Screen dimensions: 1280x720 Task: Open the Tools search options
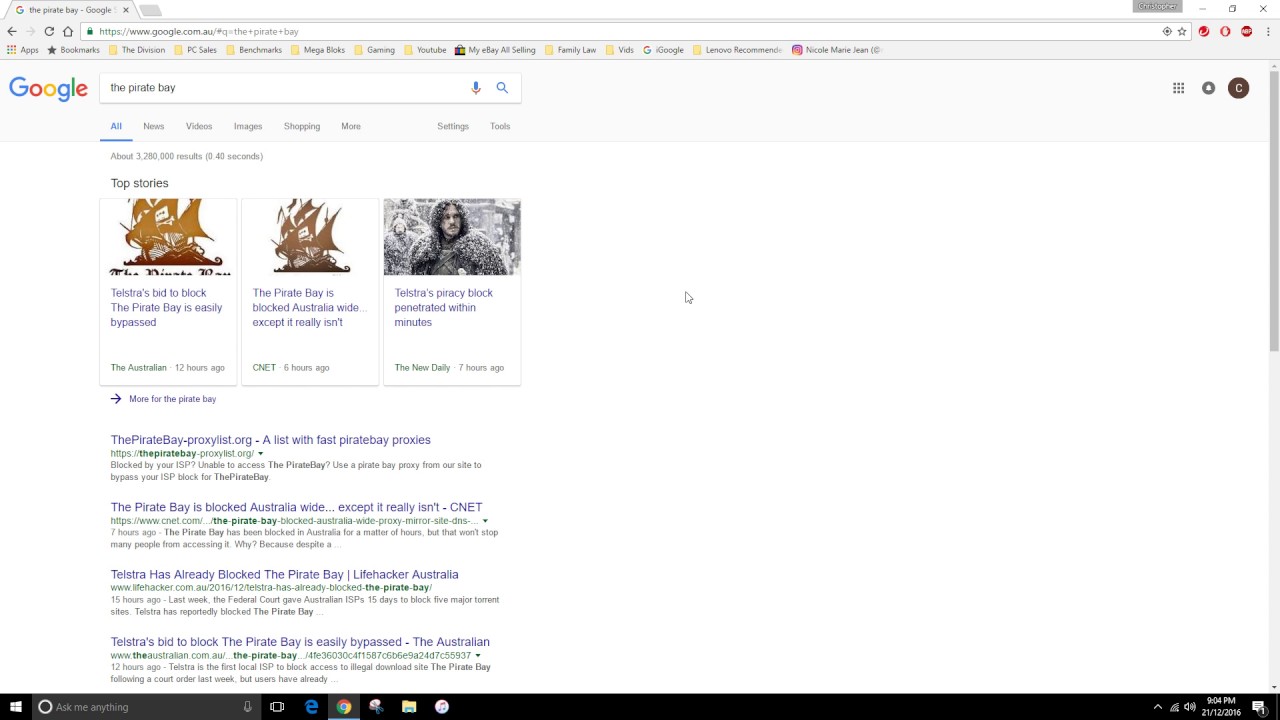[500, 127]
